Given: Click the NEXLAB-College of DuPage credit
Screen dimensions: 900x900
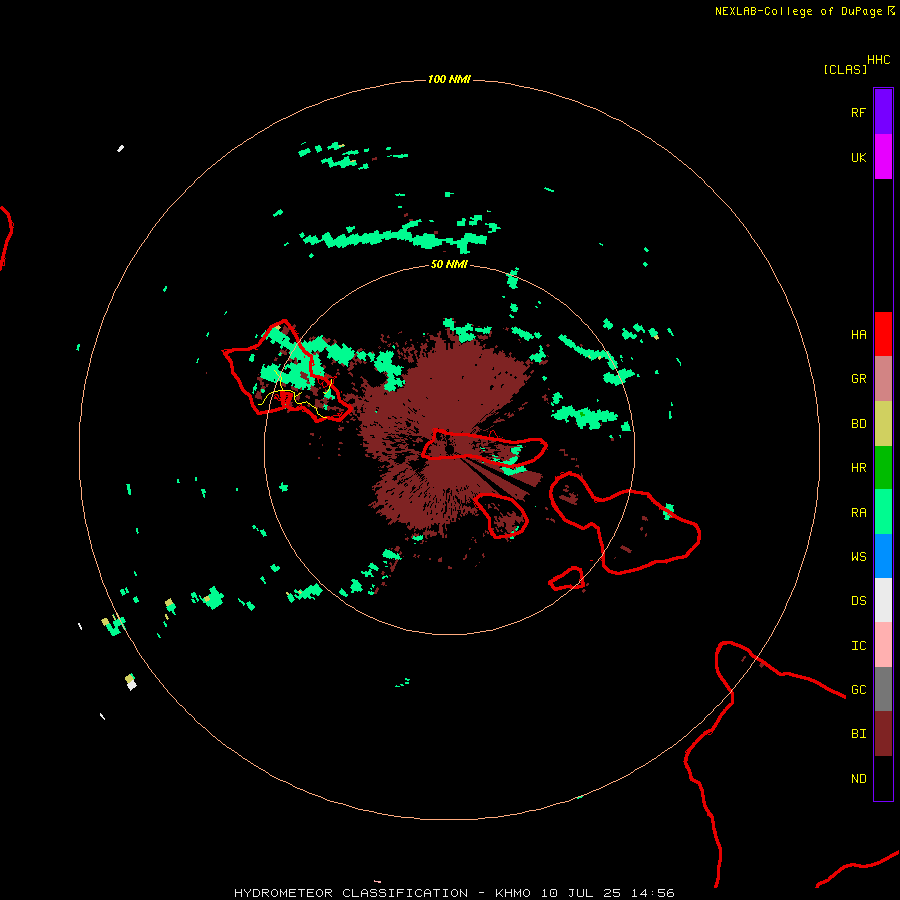Looking at the screenshot, I should (x=798, y=11).
